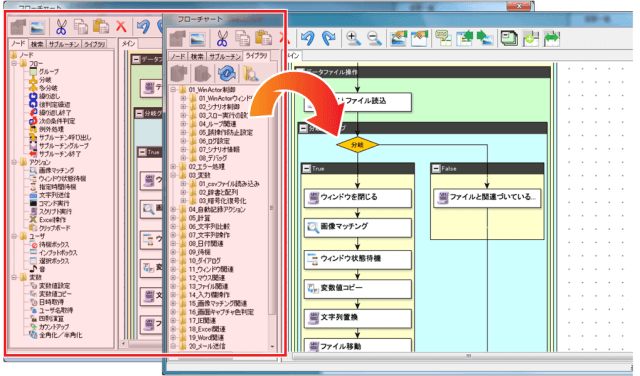Switch to 検索 tab in front フローチャート window
Viewport: 640px width, 376px height.
(x=197, y=56)
